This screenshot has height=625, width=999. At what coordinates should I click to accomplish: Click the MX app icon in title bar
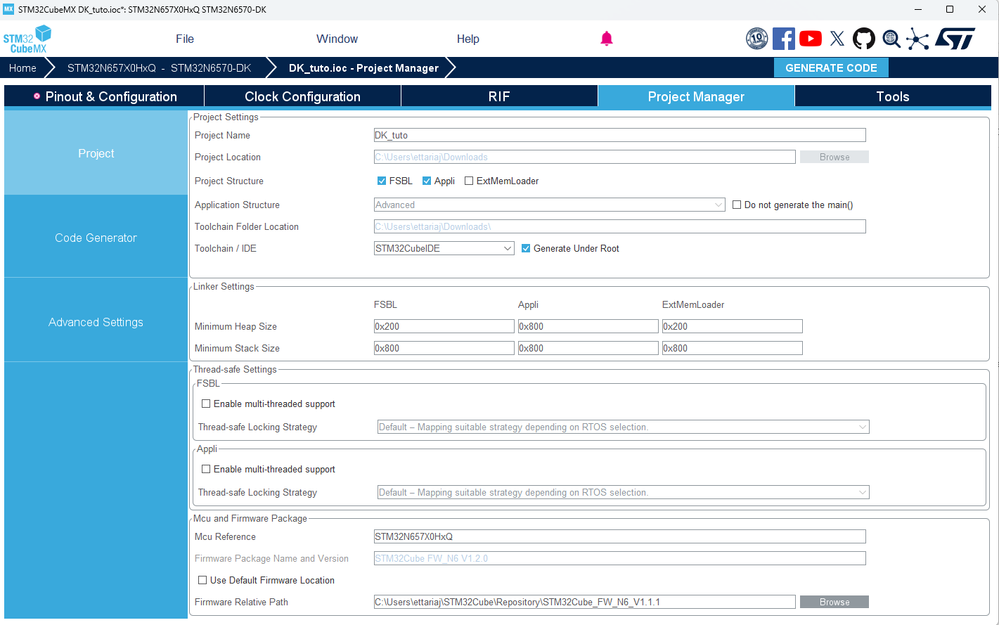(x=8, y=9)
